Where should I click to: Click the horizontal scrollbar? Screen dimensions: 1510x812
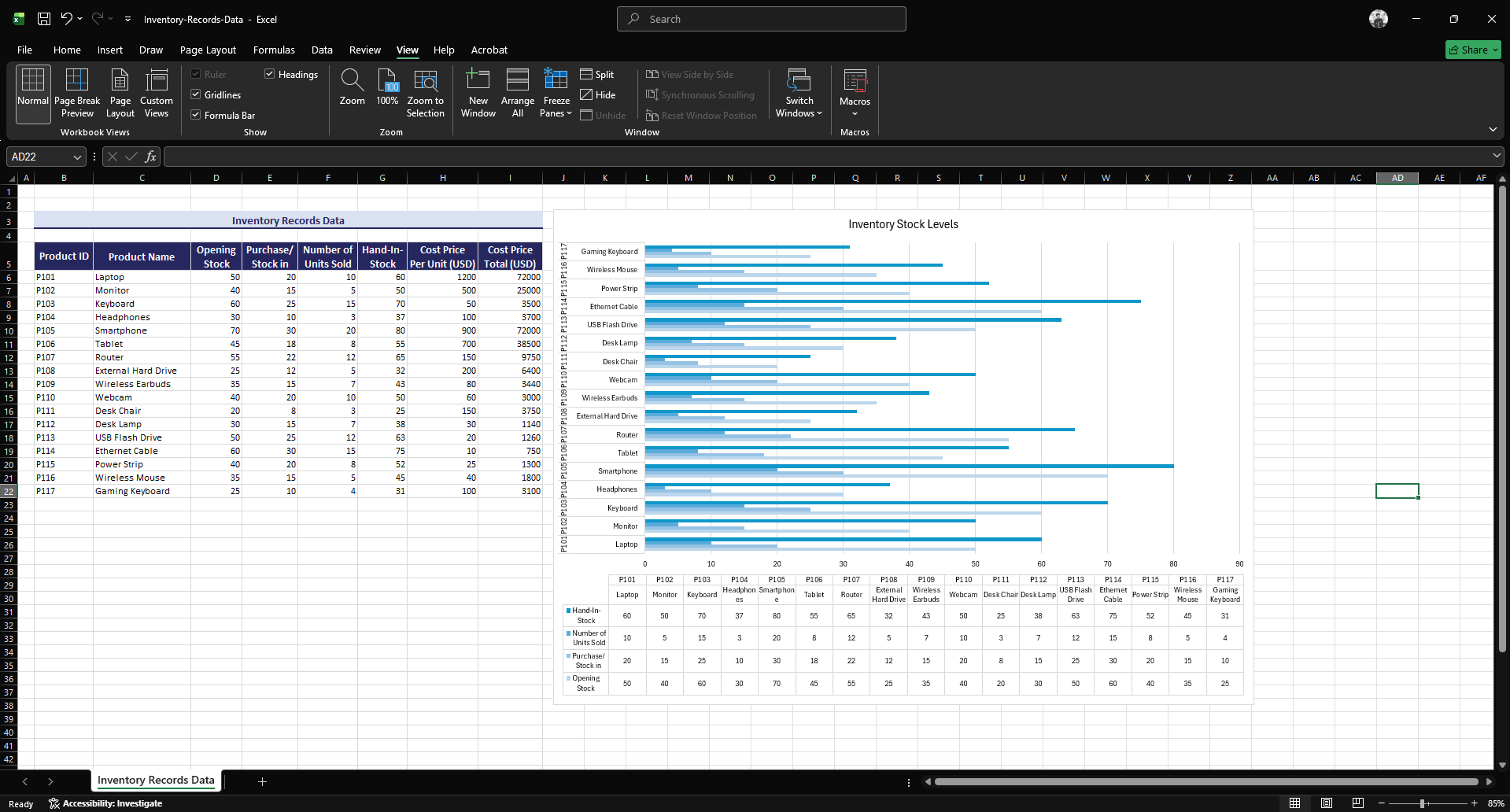(1206, 781)
